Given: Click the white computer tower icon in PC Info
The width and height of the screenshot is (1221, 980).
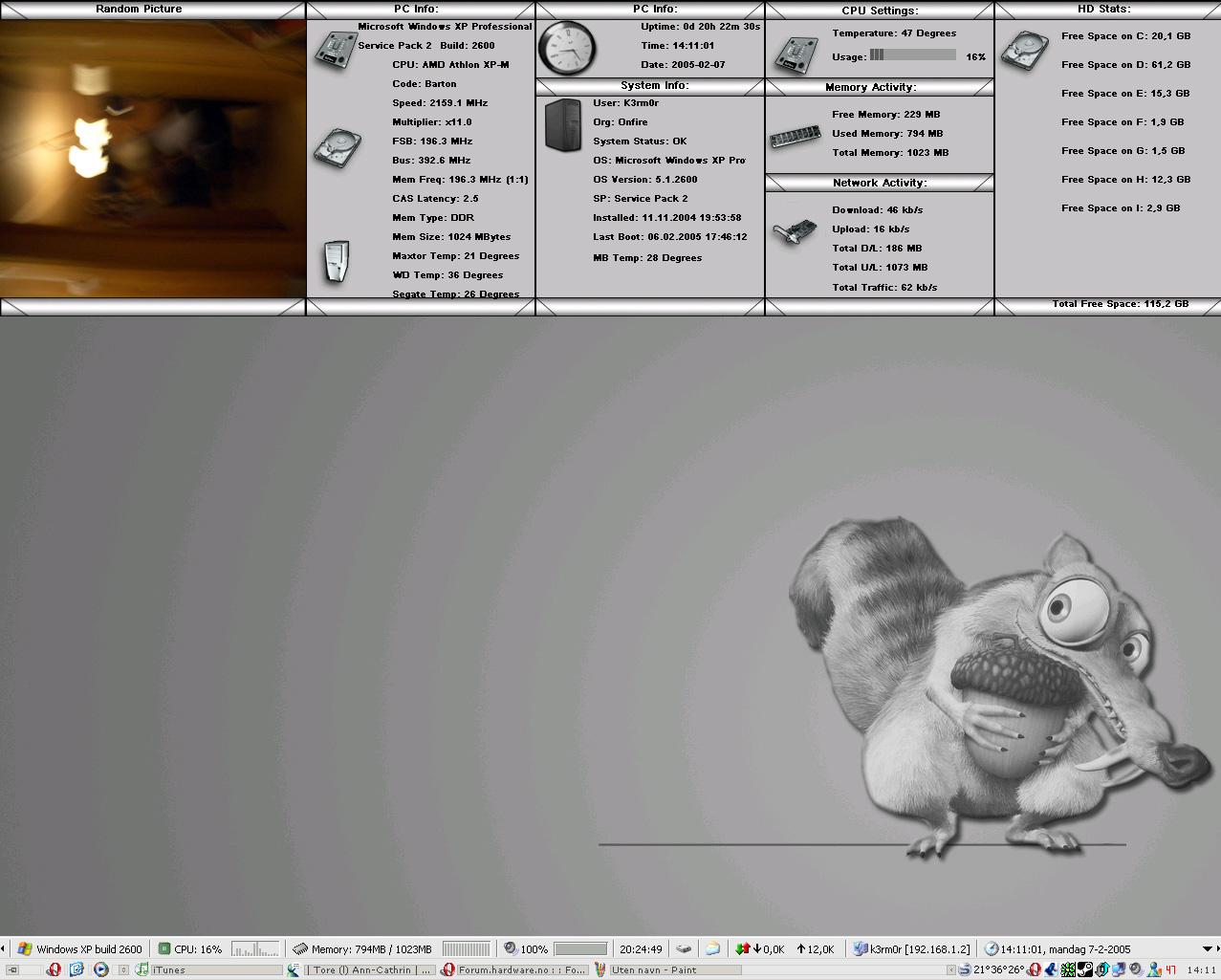Looking at the screenshot, I should (x=337, y=262).
